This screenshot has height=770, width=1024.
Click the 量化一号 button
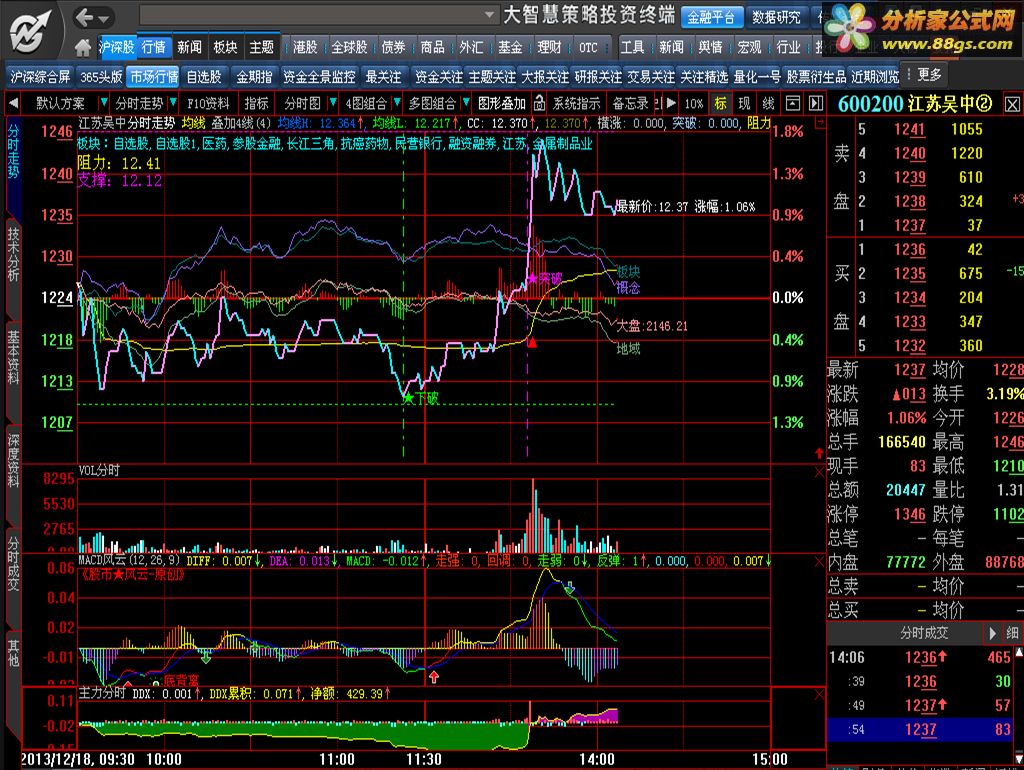(757, 77)
